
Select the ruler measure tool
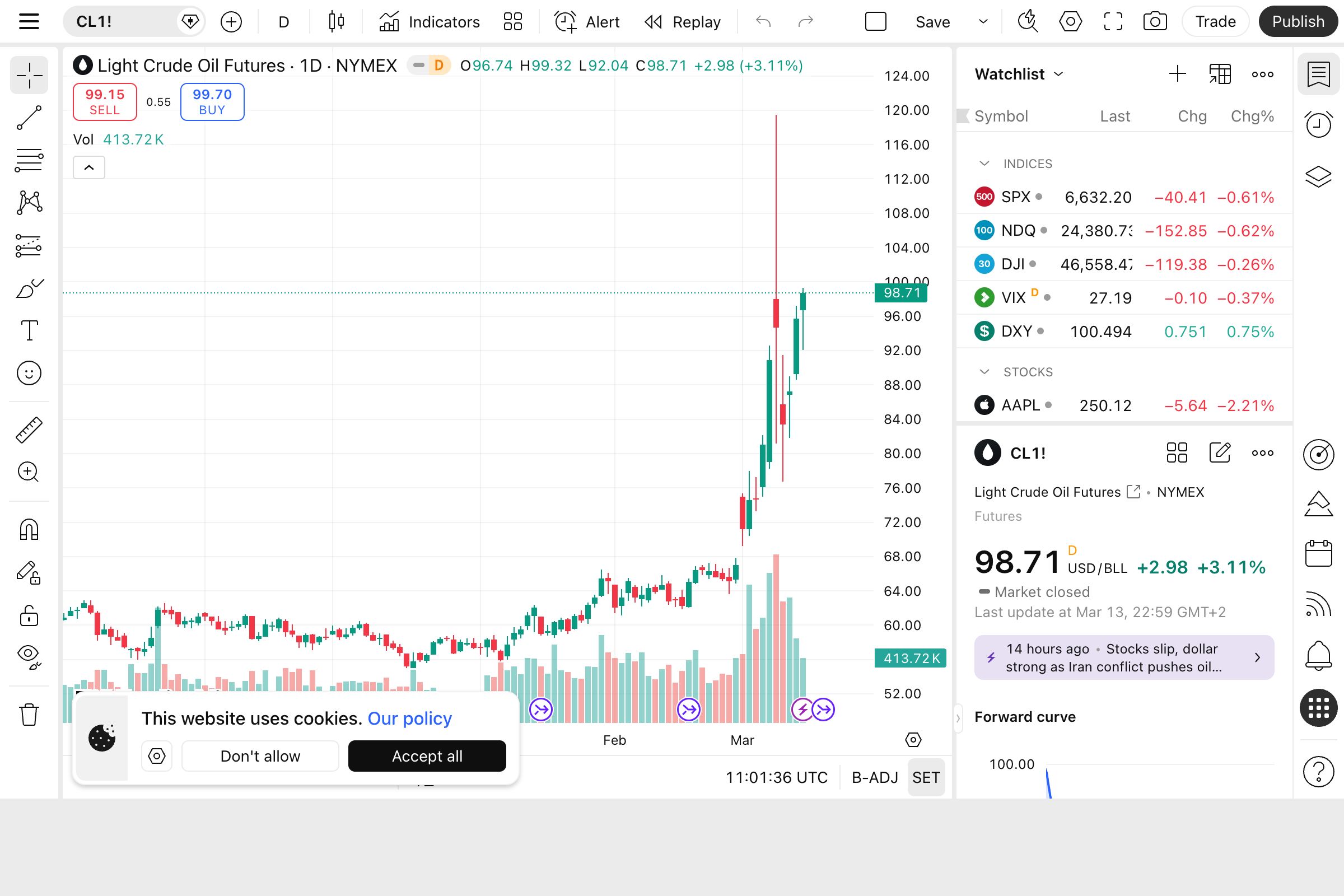[x=29, y=430]
